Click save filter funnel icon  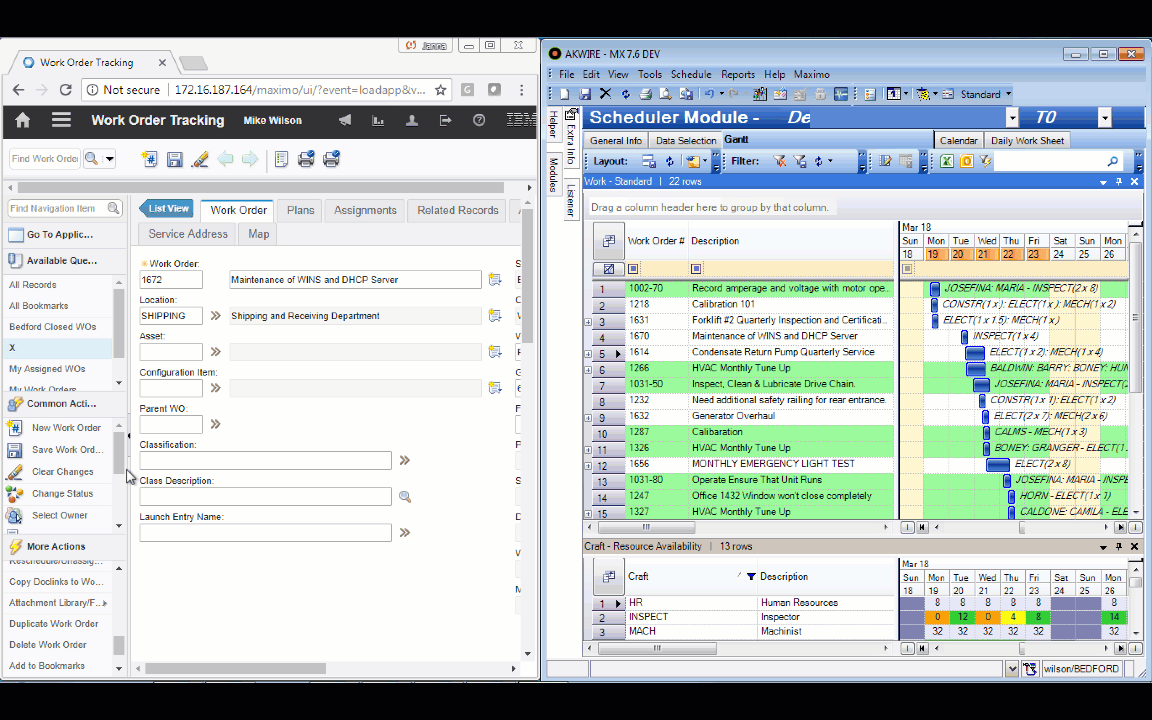point(799,161)
